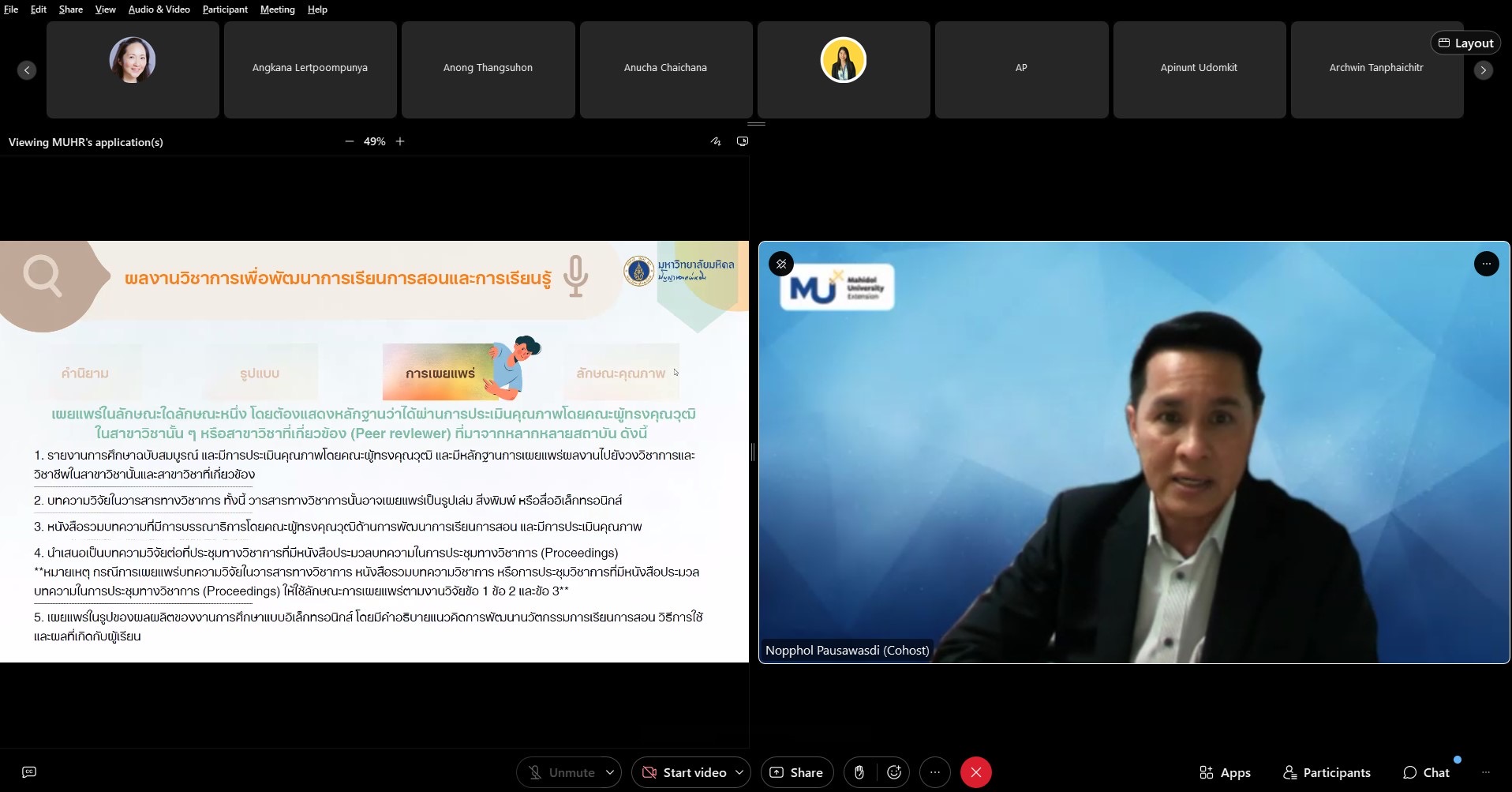1512x792 pixels.
Task: Open the Chat panel
Action: click(x=1426, y=772)
